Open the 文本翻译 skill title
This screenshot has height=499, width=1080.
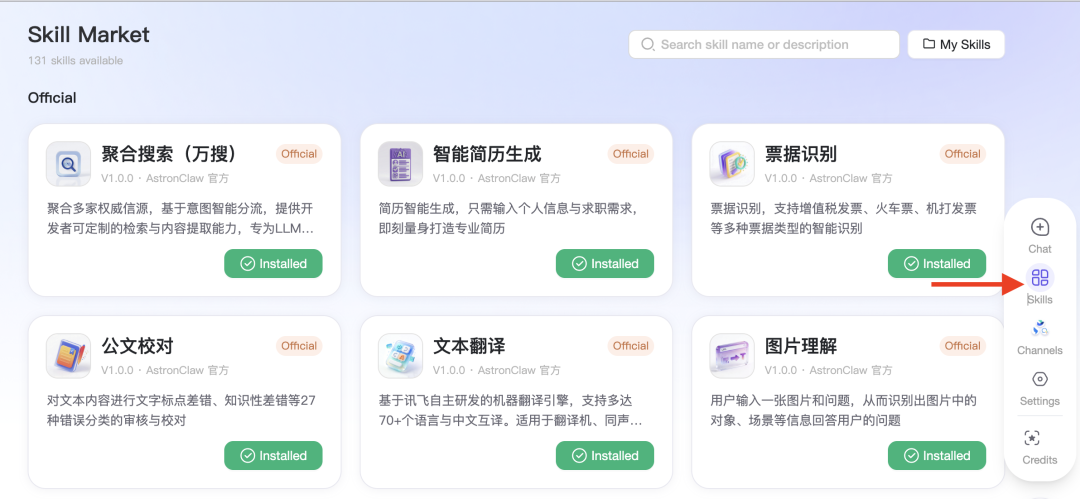(x=469, y=346)
